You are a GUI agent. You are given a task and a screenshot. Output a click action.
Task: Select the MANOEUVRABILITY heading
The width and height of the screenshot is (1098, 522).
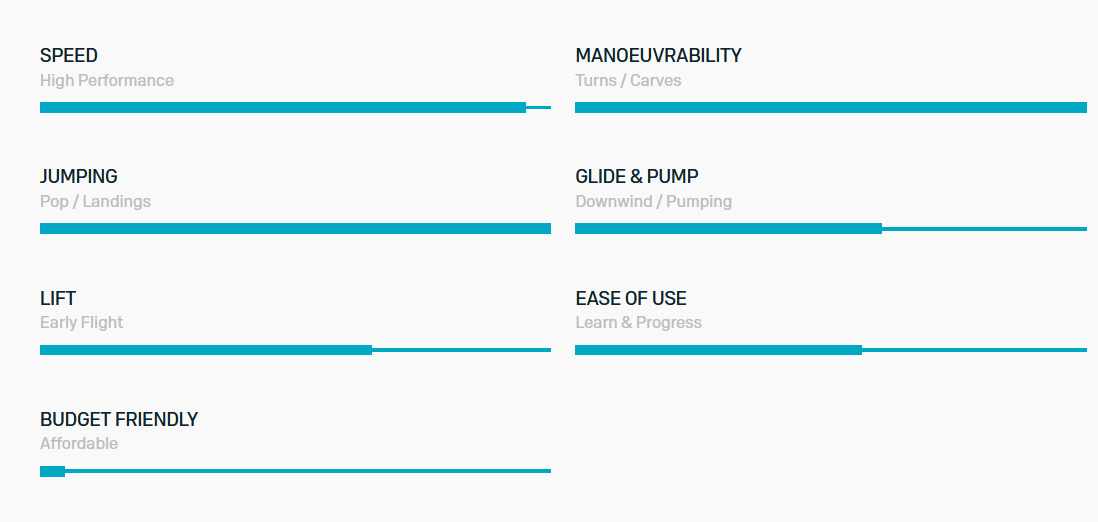[658, 55]
